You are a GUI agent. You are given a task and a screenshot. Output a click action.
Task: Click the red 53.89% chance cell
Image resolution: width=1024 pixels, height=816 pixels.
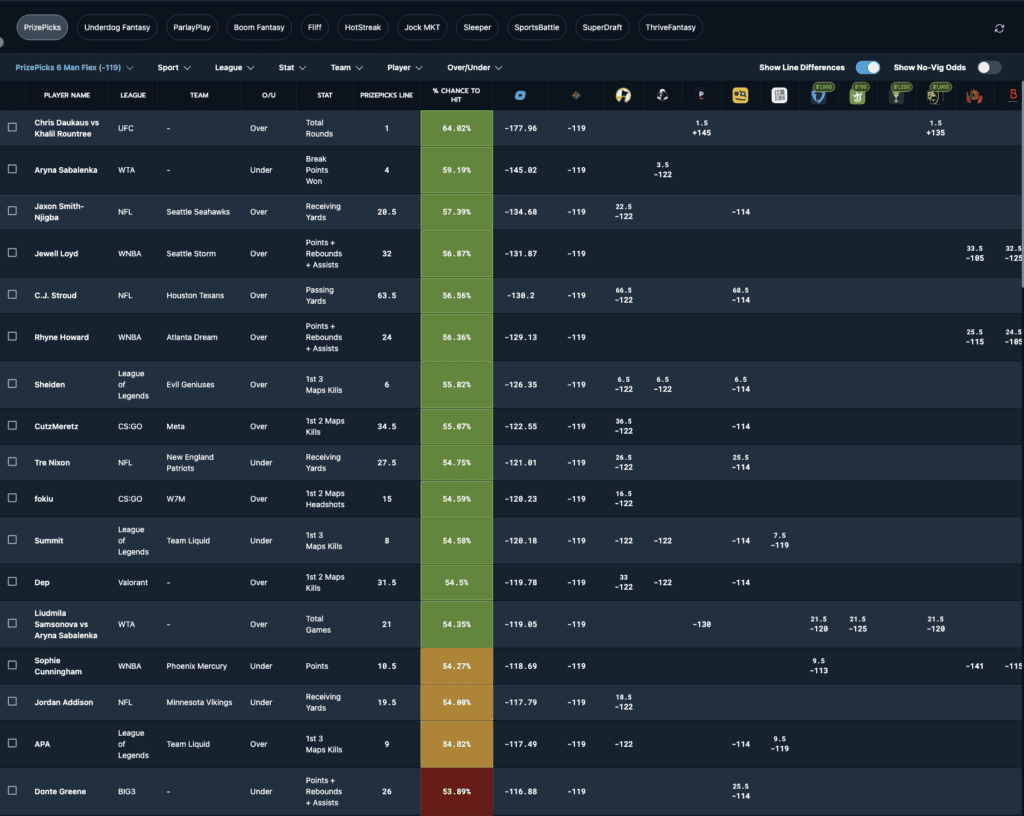click(456, 791)
